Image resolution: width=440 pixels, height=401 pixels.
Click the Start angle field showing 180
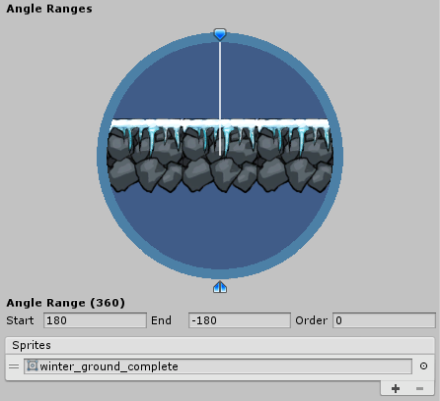pos(95,320)
